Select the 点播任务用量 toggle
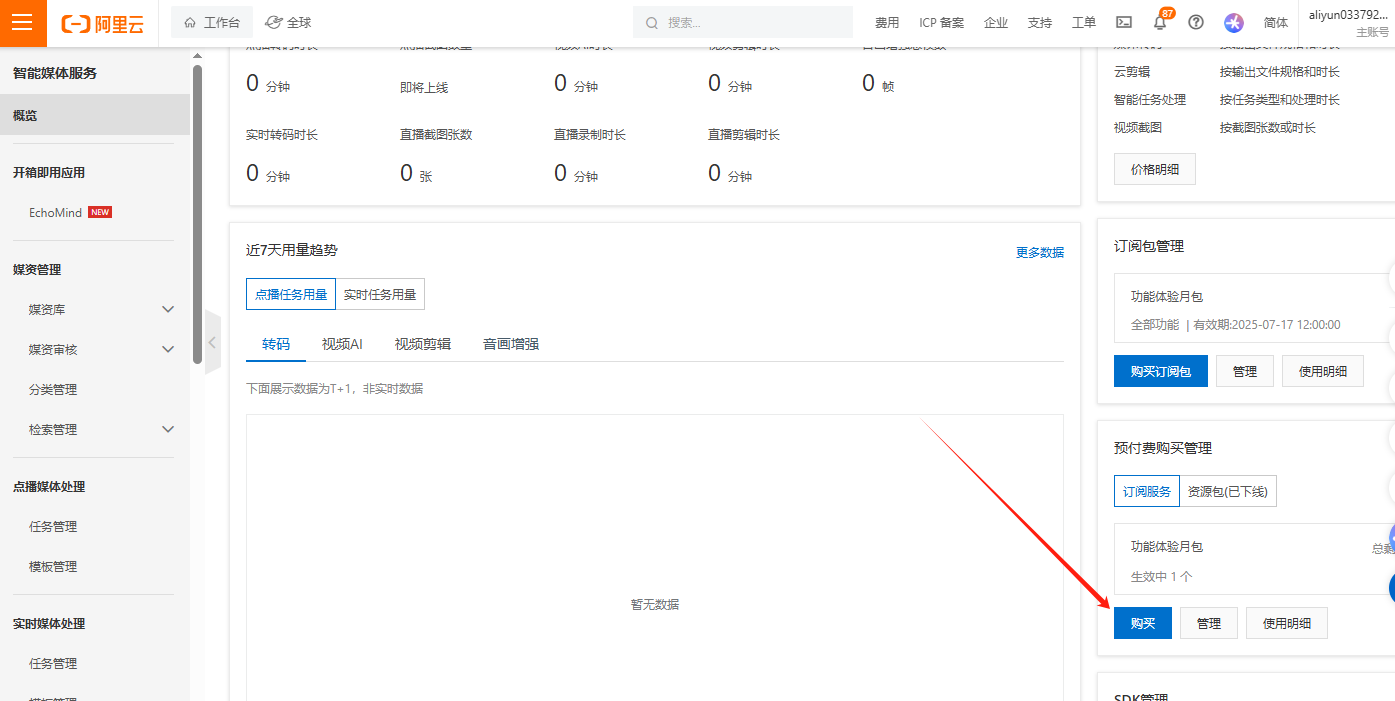This screenshot has height=701, width=1395. coord(291,295)
